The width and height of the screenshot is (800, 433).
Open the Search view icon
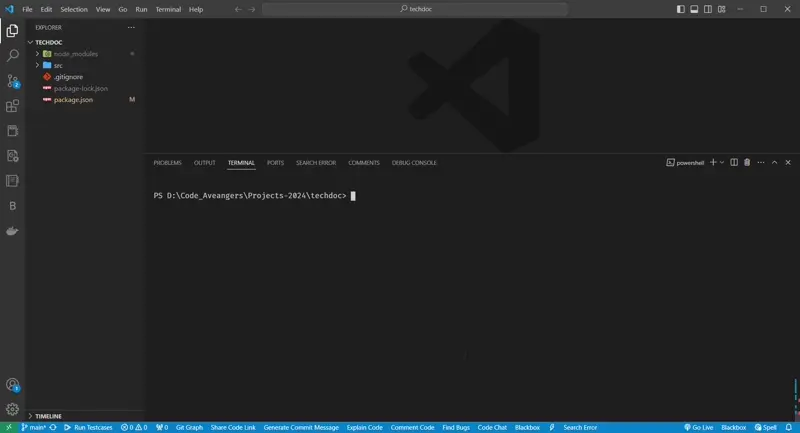tap(12, 56)
